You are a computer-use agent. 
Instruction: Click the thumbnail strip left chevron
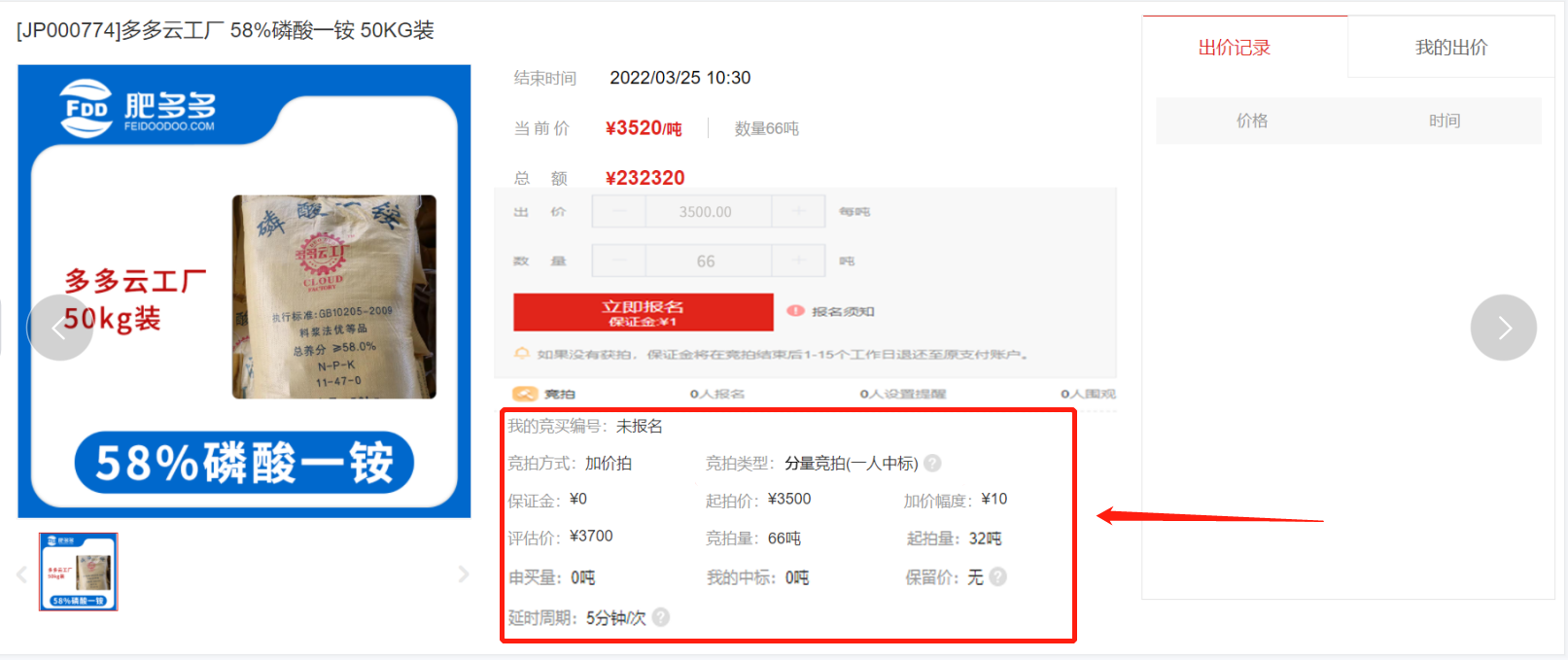pyautogui.click(x=21, y=574)
